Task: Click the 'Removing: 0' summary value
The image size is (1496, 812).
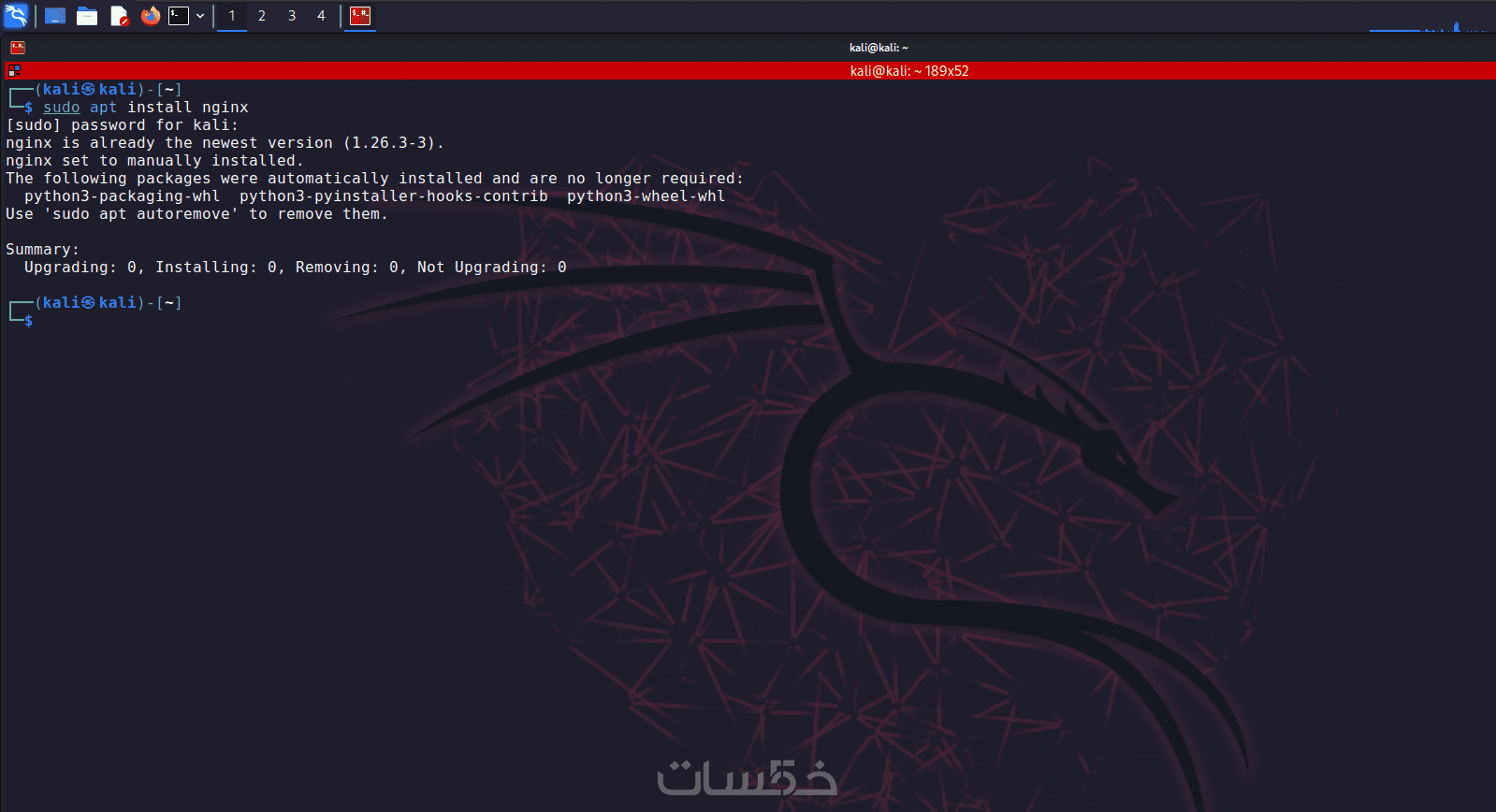Action: (x=347, y=268)
